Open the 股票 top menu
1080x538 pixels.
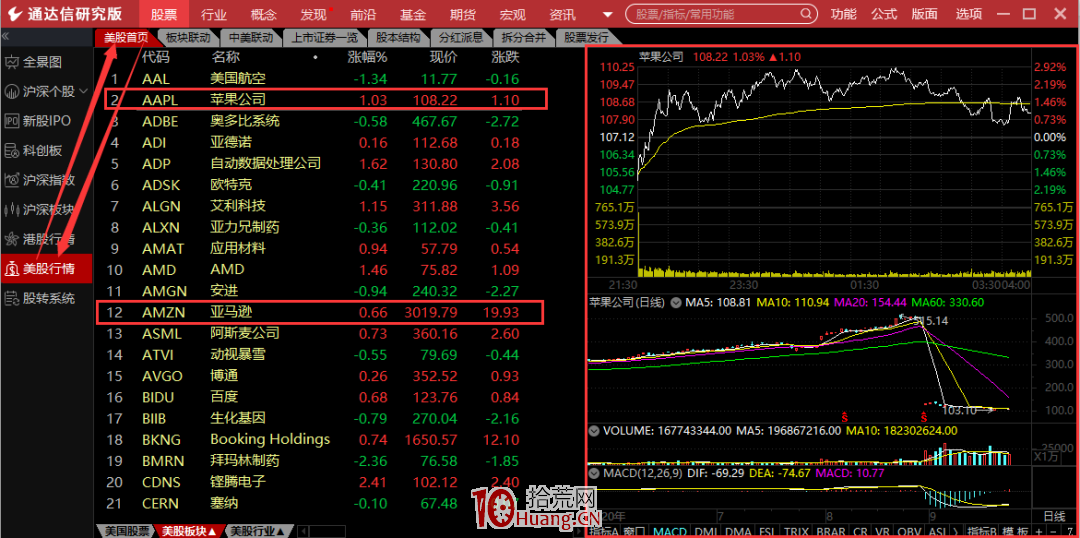(x=163, y=14)
